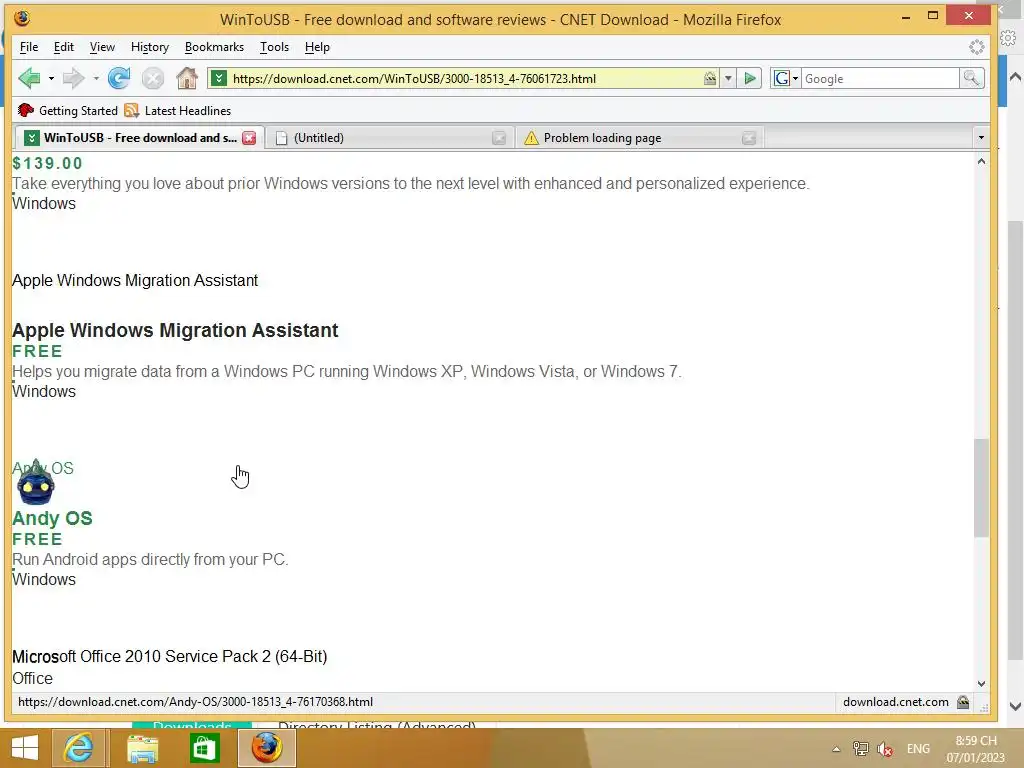
Task: Click the Stop loading button
Action: click(153, 78)
